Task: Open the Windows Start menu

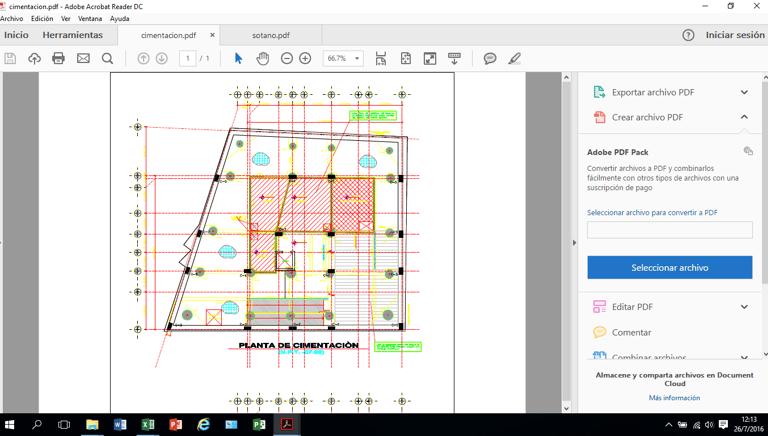Action: click(9, 425)
